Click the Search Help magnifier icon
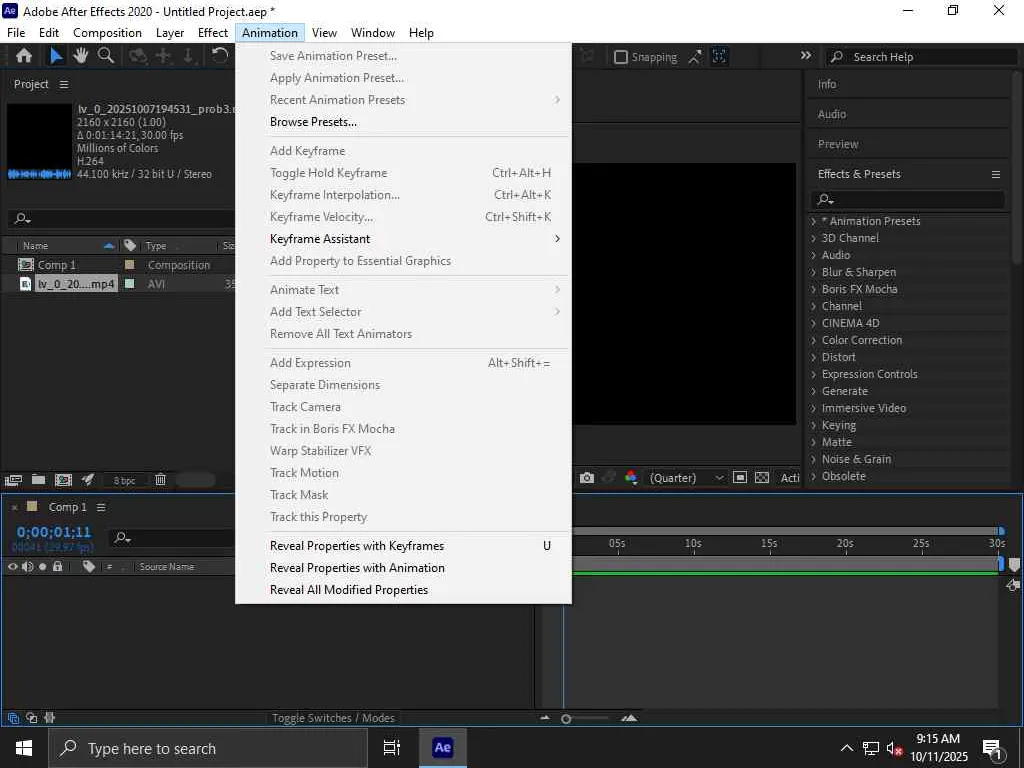The width and height of the screenshot is (1024, 768). (837, 57)
